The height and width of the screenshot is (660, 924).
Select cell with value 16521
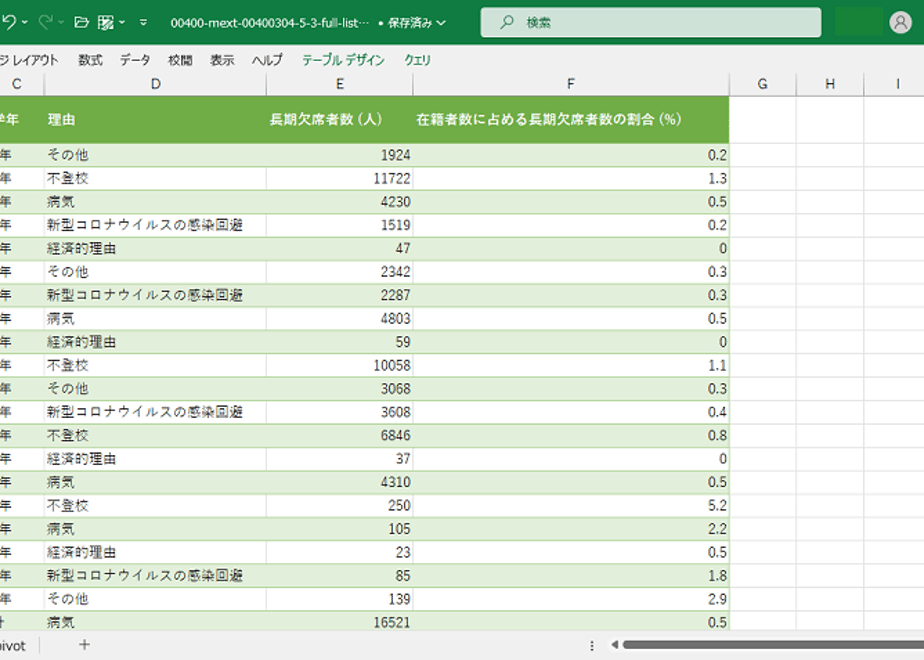tap(339, 622)
